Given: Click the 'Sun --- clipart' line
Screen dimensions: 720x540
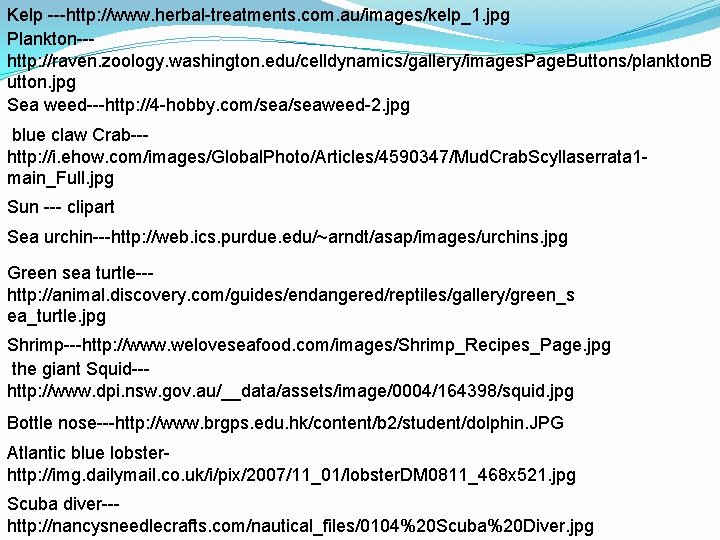Looking at the screenshot, I should (x=61, y=207).
